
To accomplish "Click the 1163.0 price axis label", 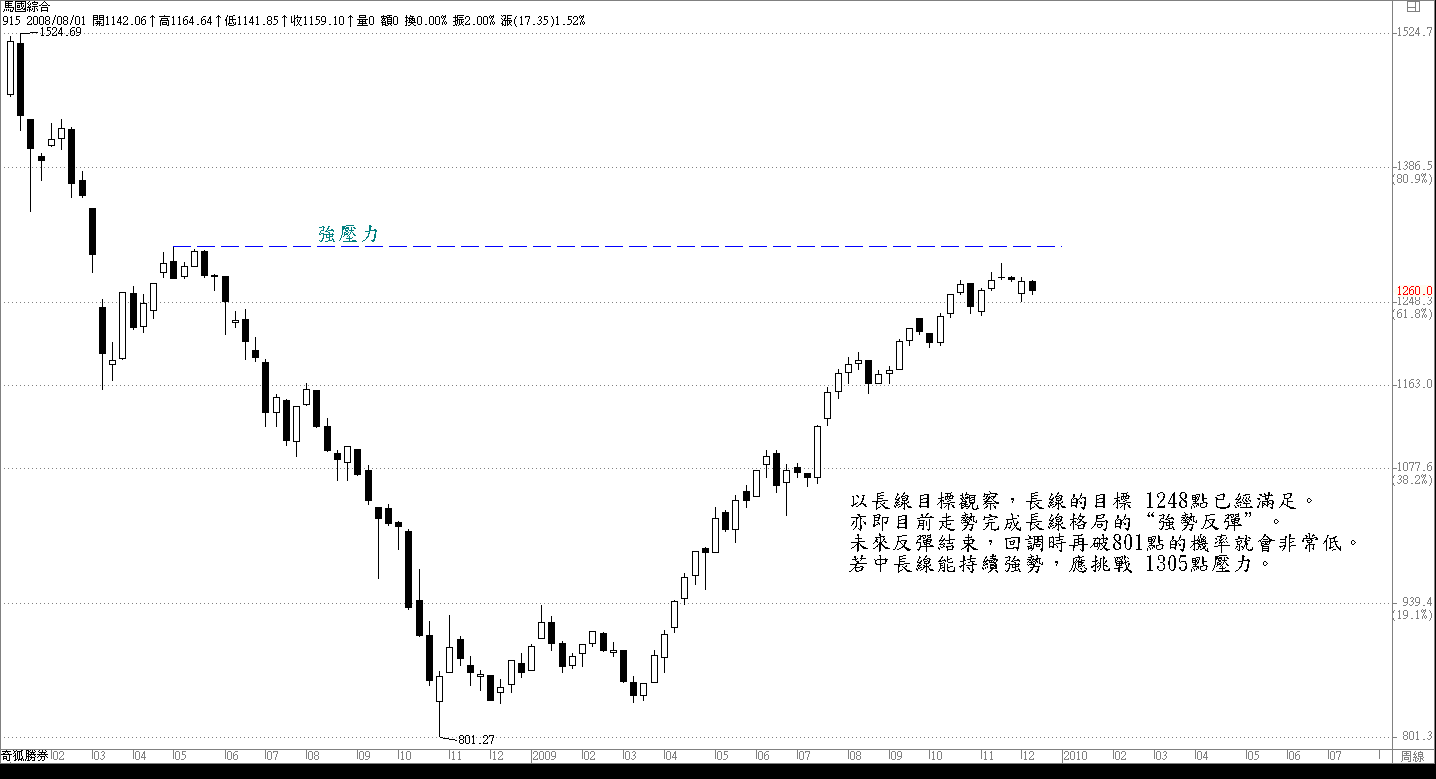I will 1415,384.
